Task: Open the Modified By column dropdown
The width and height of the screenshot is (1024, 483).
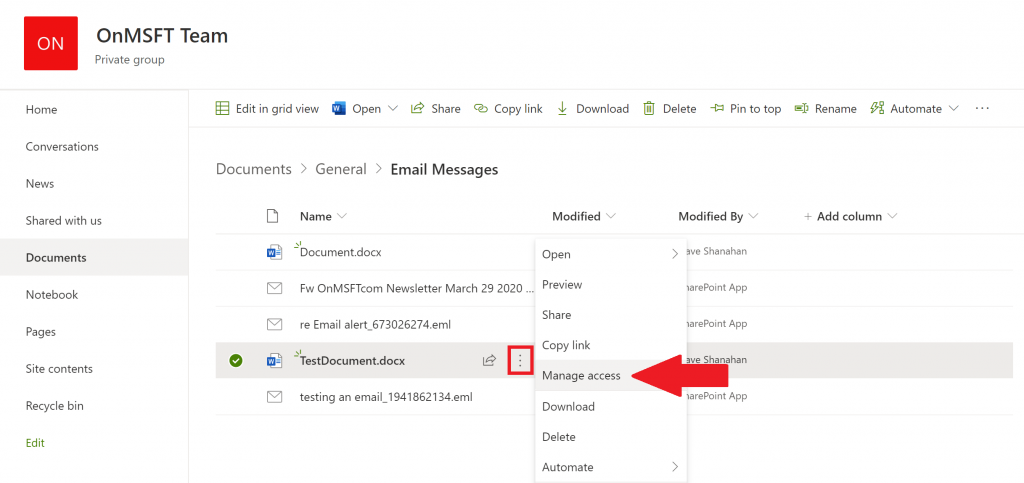Action: pyautogui.click(x=753, y=216)
